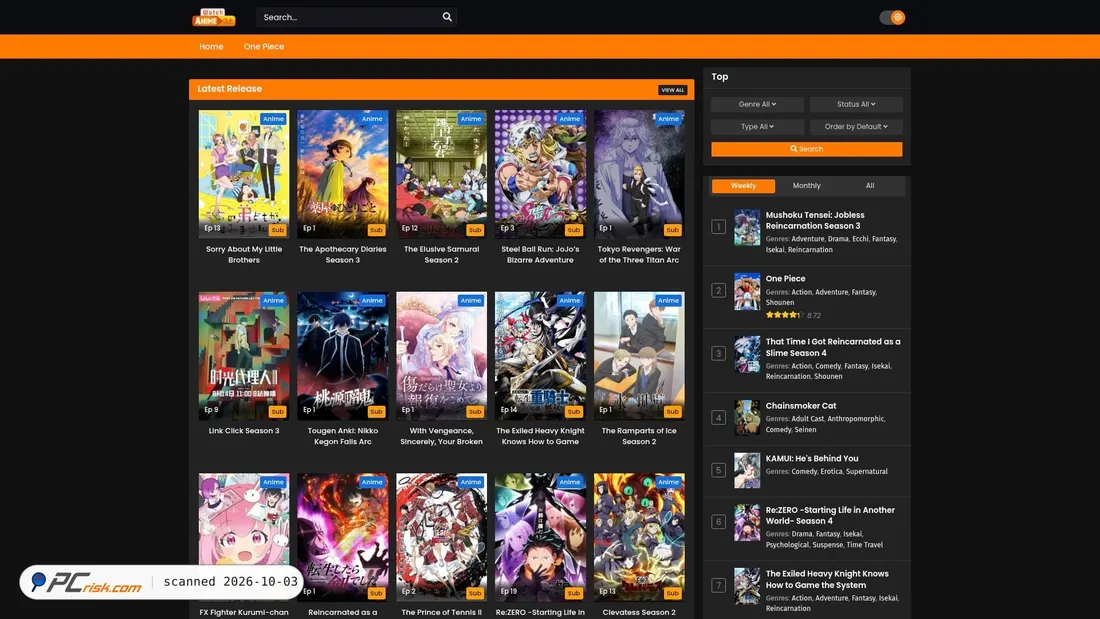Screen dimensions: 1100x619
Task: Click Chainsmoker Cat small thumbnail
Action: tap(747, 418)
